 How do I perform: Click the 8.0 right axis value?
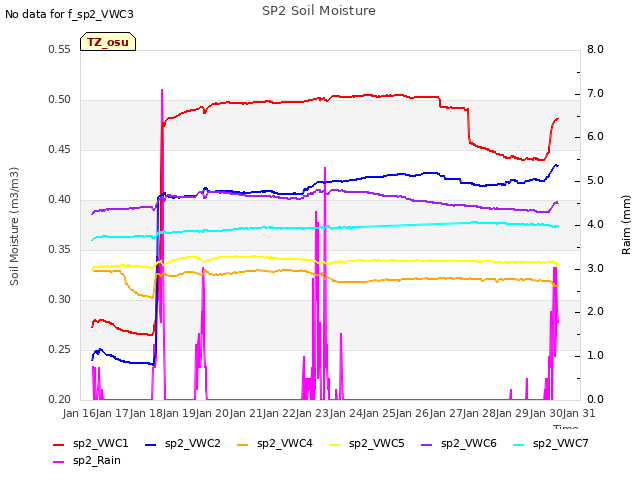pyautogui.click(x=595, y=50)
